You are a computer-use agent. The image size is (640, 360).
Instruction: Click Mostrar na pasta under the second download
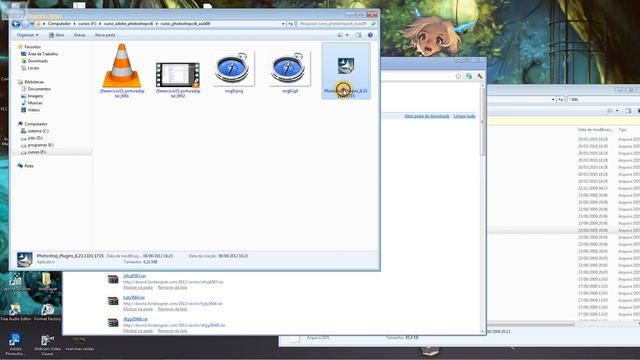coord(138,309)
